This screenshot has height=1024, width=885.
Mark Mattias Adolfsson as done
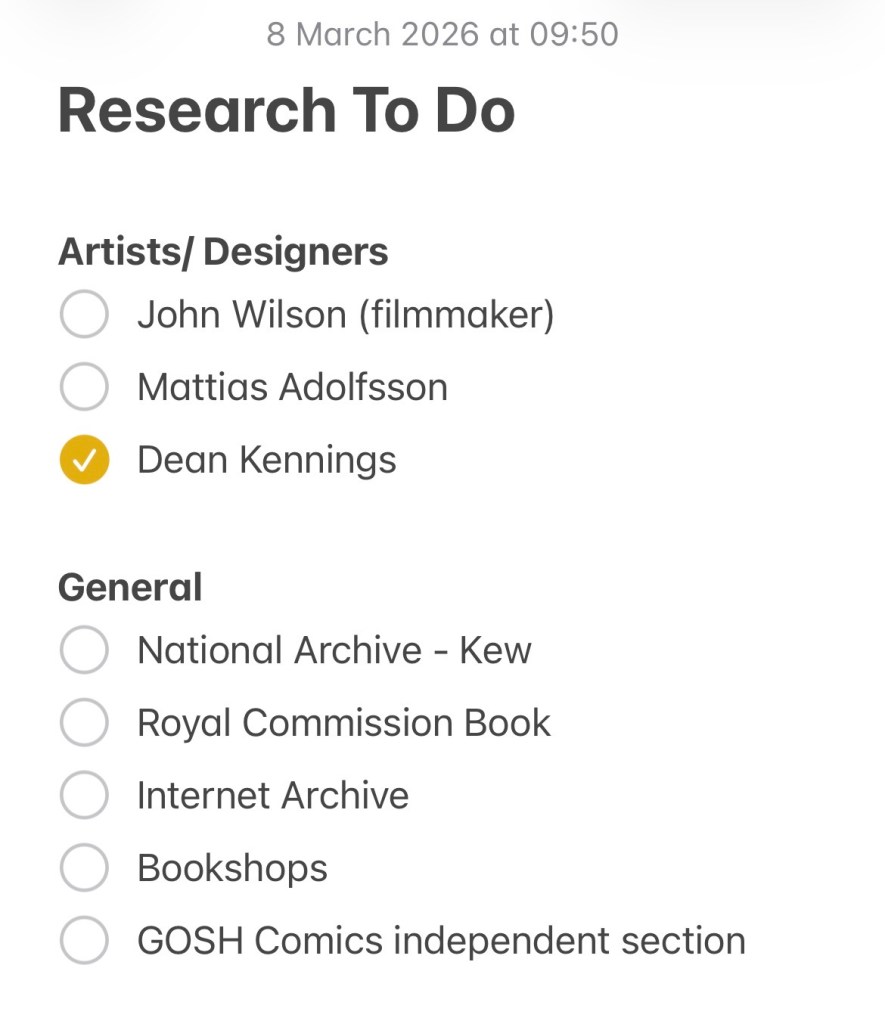(84, 387)
